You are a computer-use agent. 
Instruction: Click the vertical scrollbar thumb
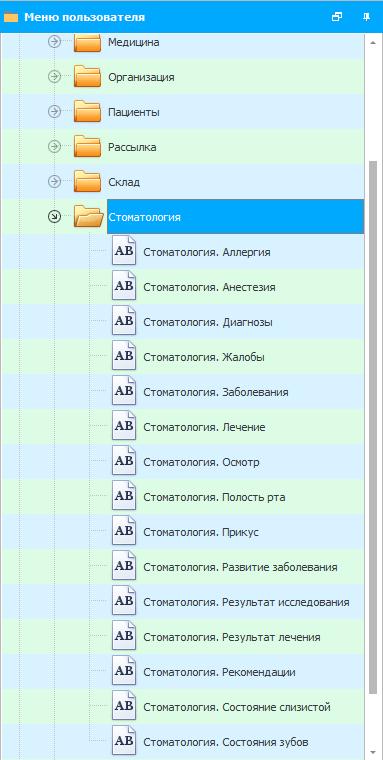coord(373,427)
